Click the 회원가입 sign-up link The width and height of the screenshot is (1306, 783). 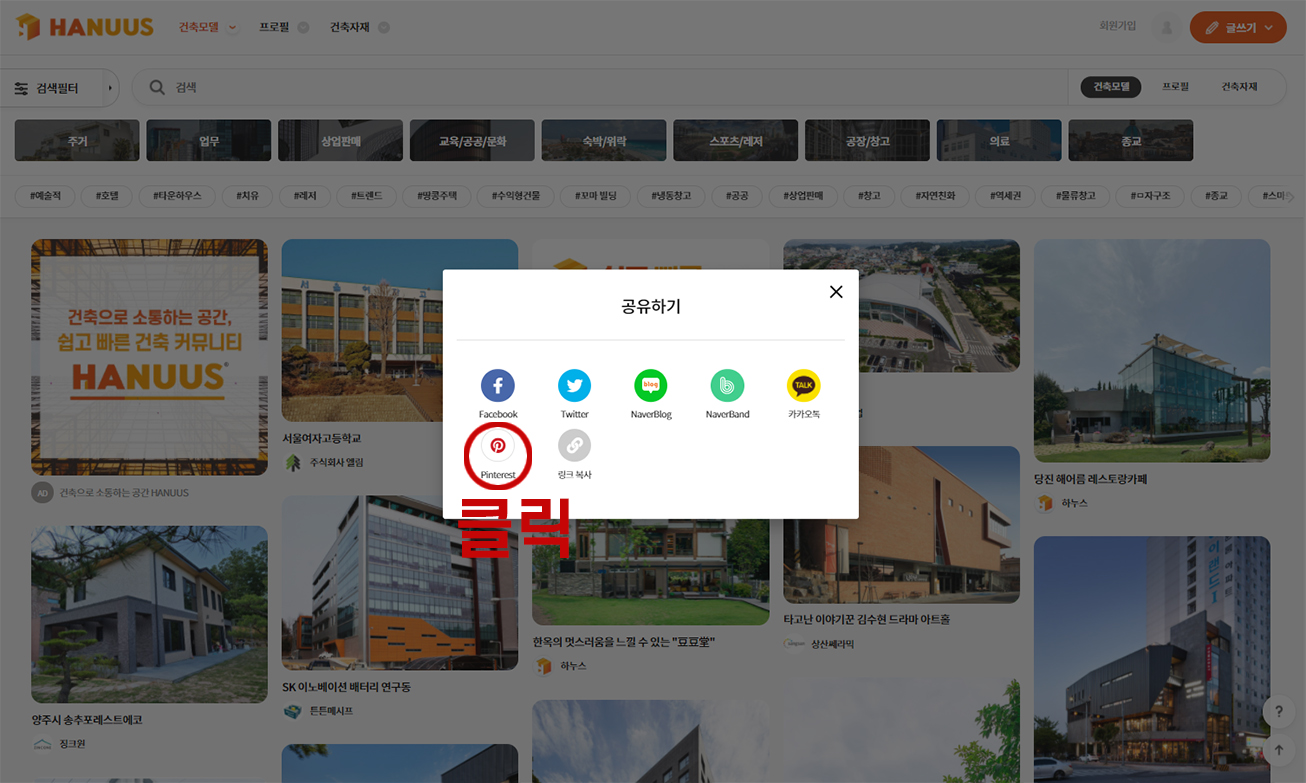[1117, 26]
